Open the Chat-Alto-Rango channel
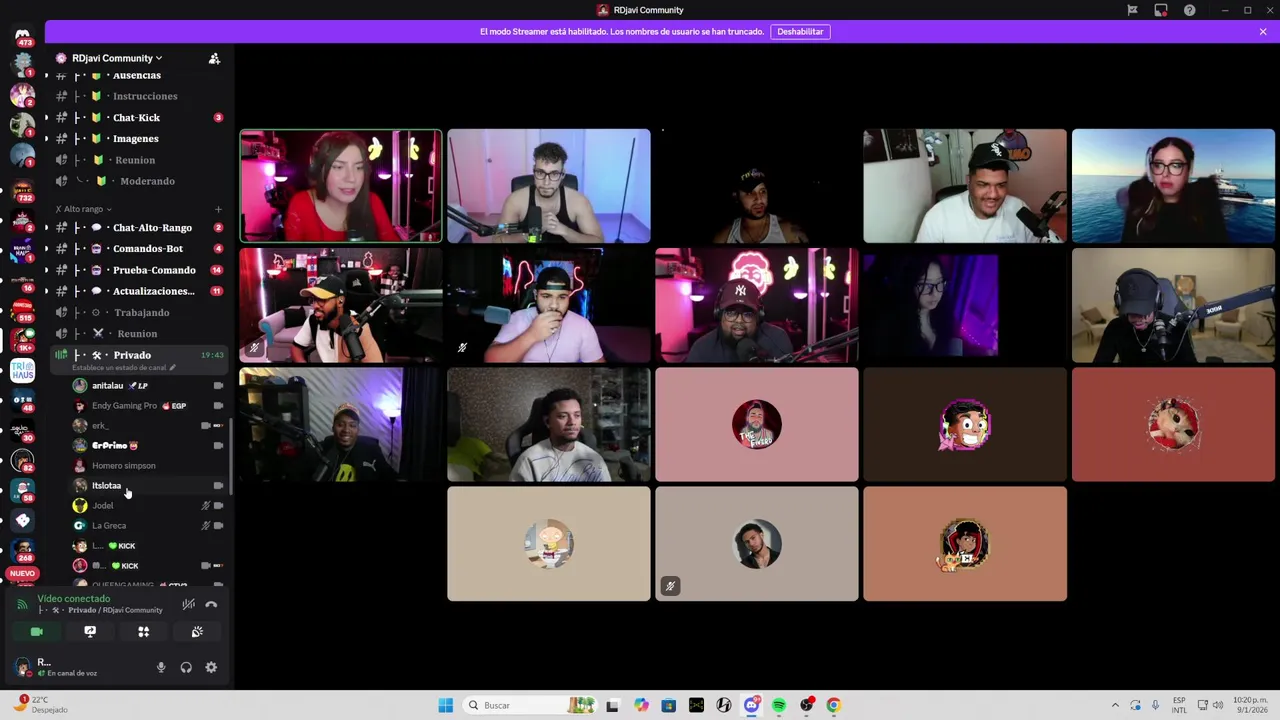Viewport: 1280px width, 720px height. [x=152, y=228]
